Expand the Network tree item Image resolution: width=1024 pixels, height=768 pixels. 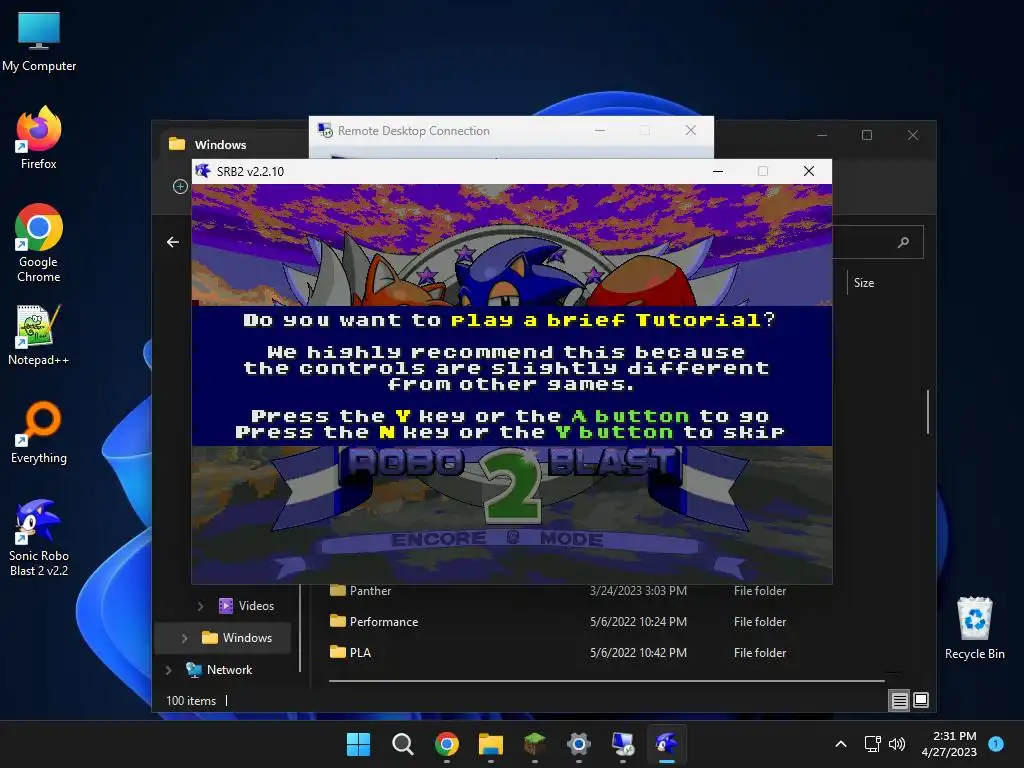click(x=168, y=670)
